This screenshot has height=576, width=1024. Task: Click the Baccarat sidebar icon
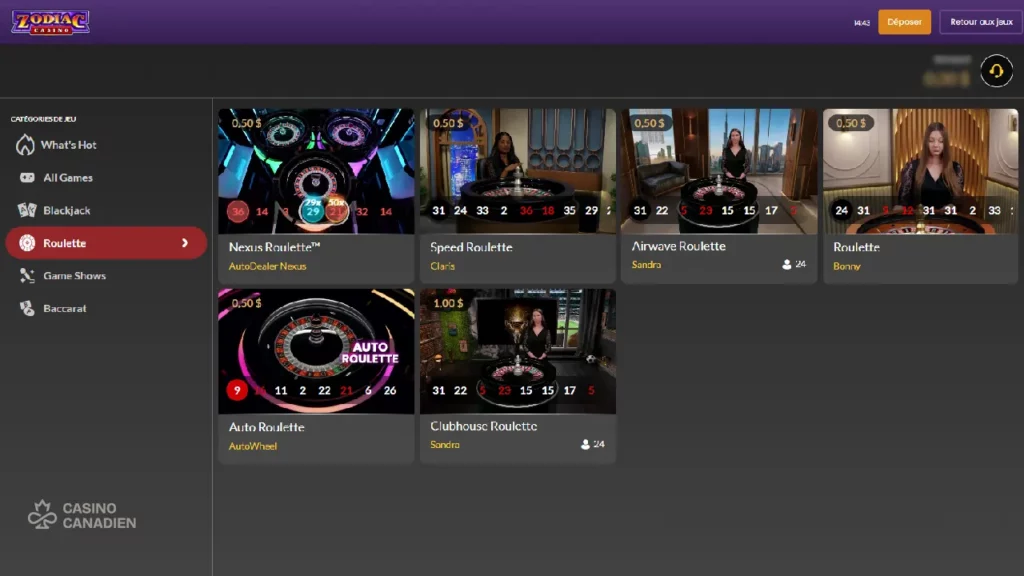[x=27, y=309]
